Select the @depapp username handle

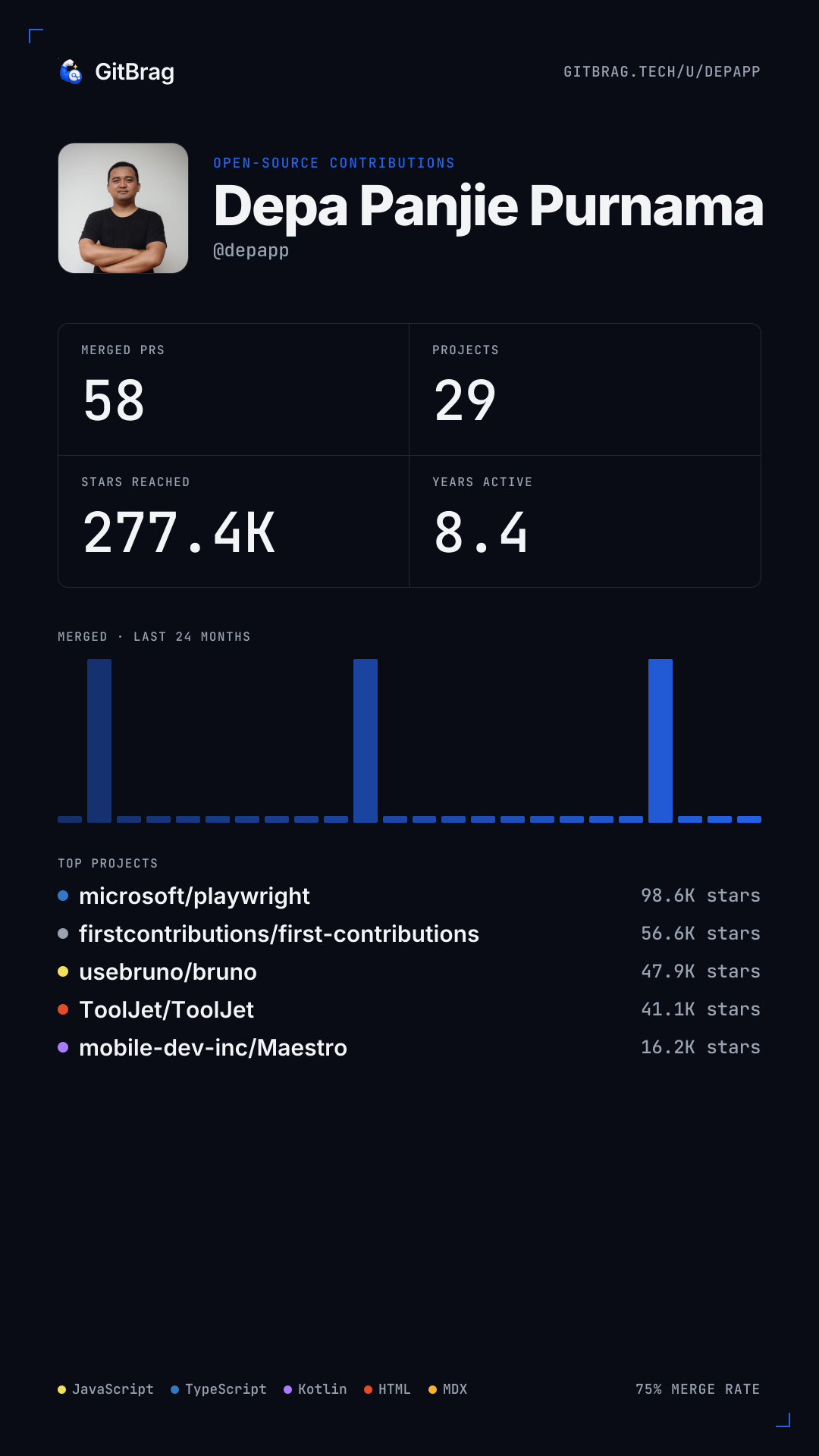[251, 250]
